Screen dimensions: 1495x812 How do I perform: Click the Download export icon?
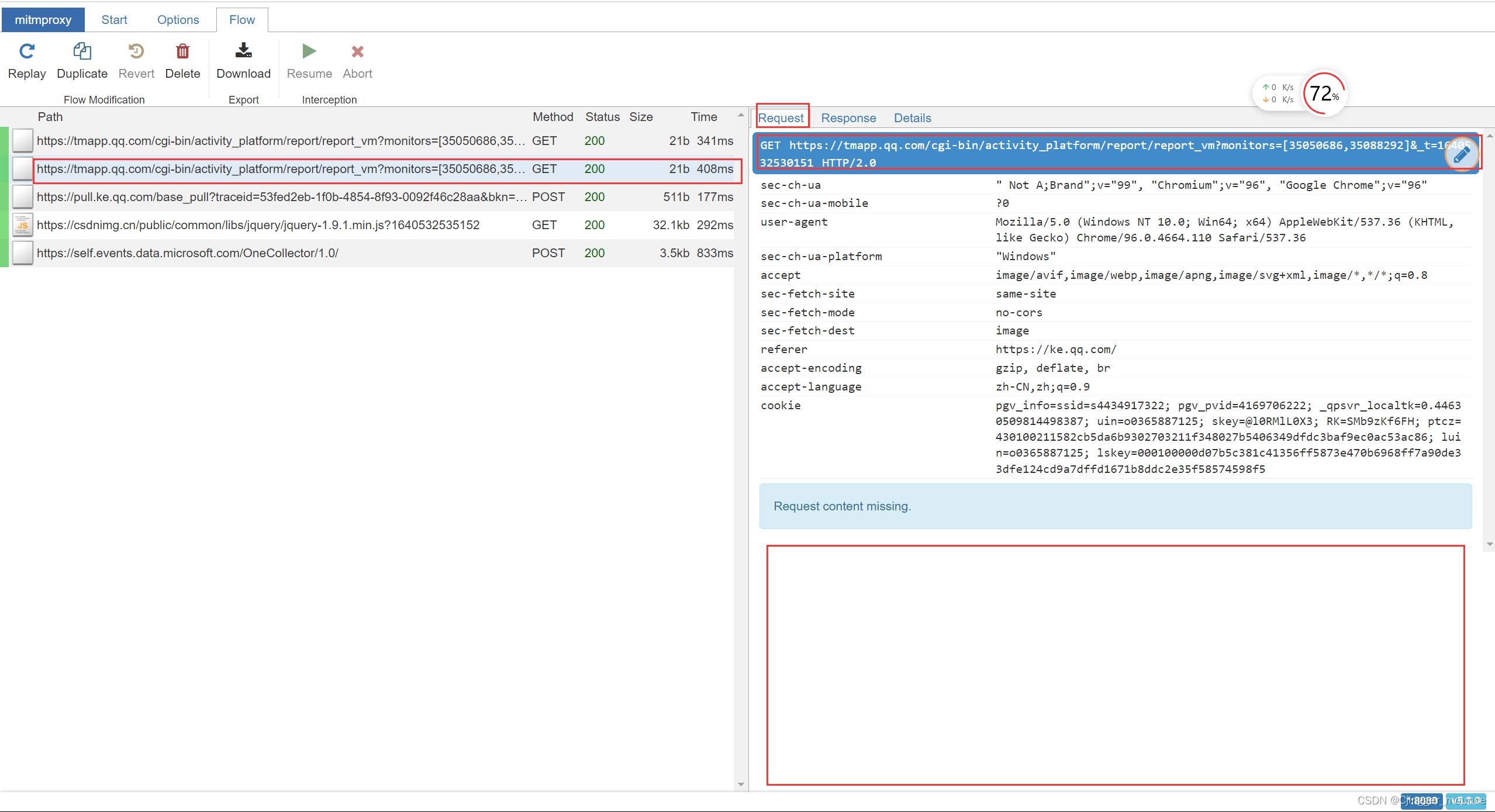(x=243, y=51)
